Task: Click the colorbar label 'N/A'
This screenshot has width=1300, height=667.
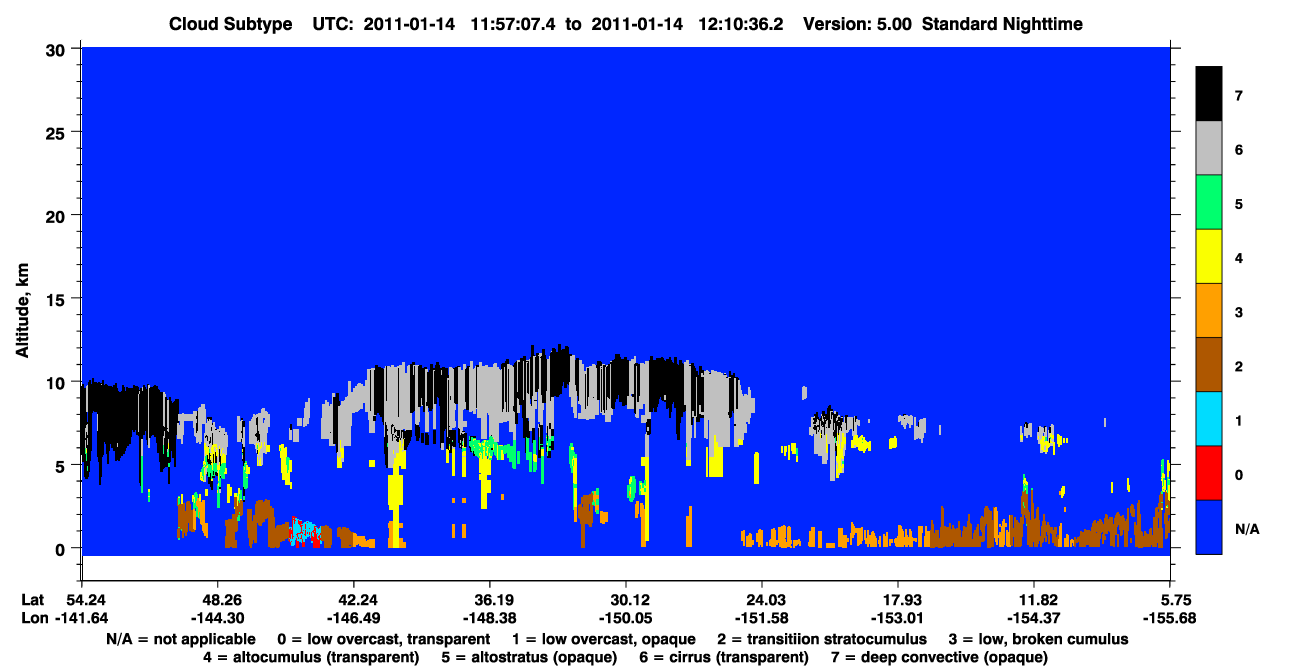Action: click(1247, 528)
